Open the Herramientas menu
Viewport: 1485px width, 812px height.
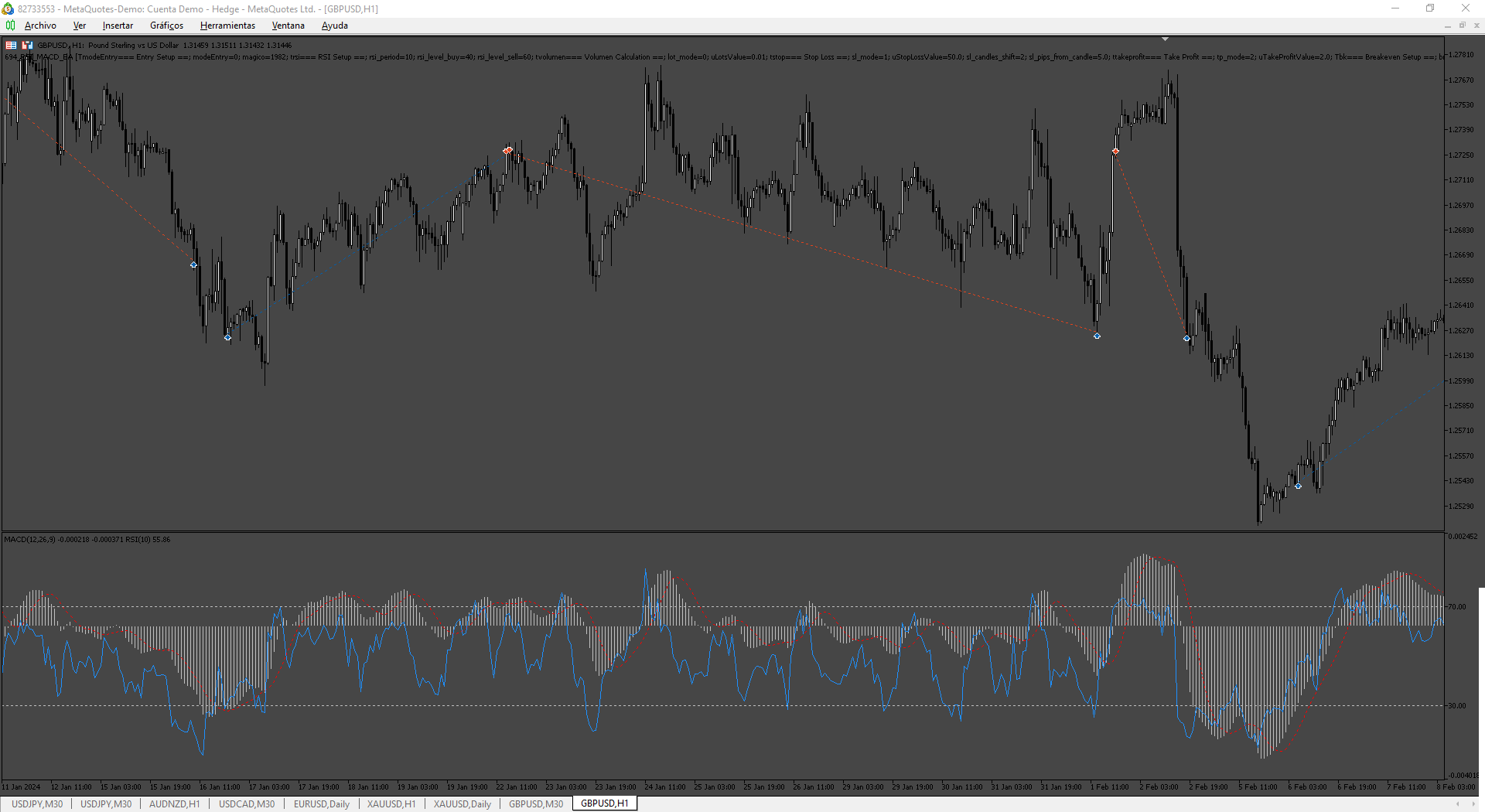pos(227,26)
